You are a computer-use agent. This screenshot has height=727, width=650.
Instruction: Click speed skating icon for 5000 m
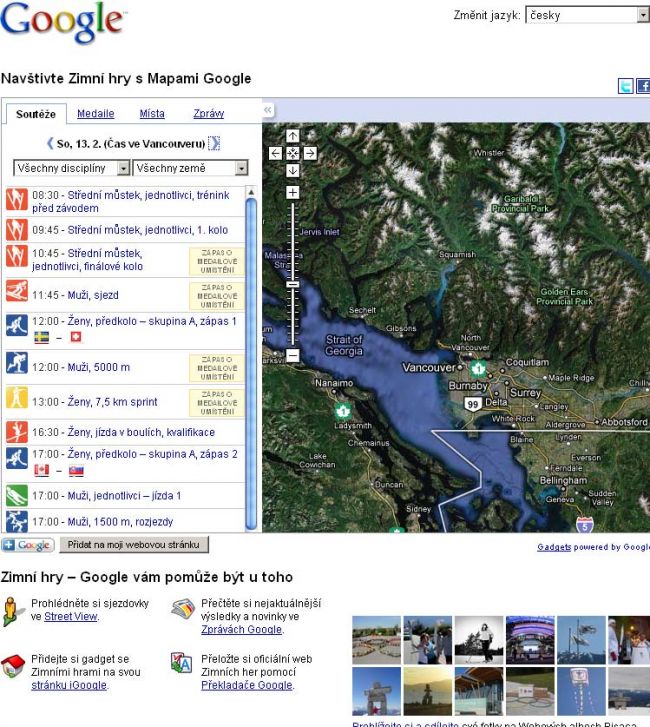[x=17, y=363]
